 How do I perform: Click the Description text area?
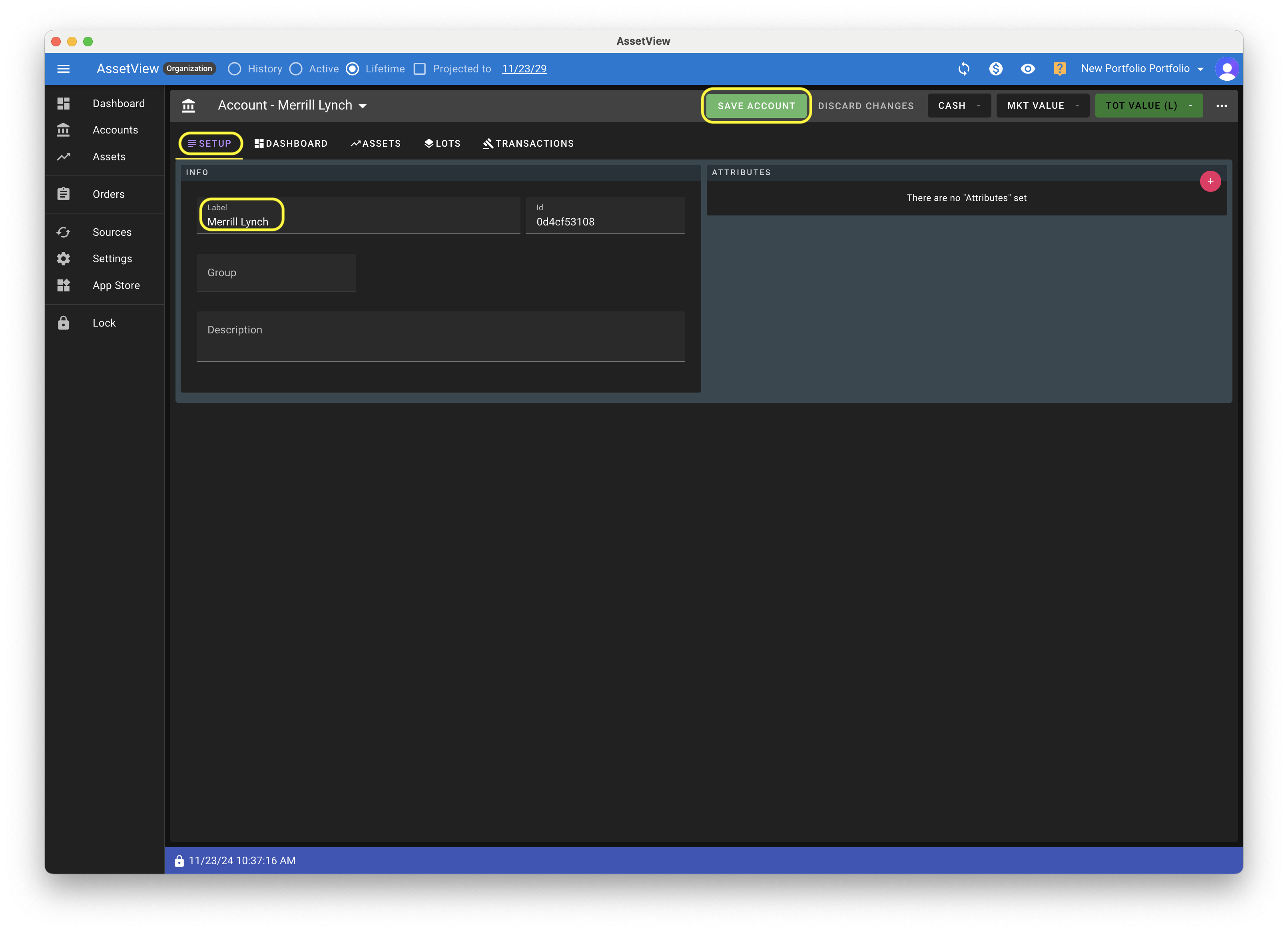[x=440, y=336]
